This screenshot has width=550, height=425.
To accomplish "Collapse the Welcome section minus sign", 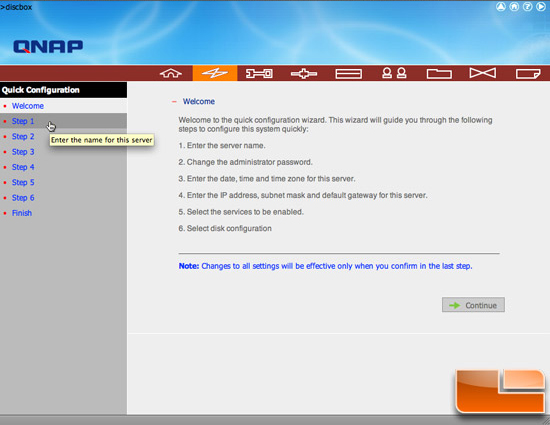I will pos(174,102).
